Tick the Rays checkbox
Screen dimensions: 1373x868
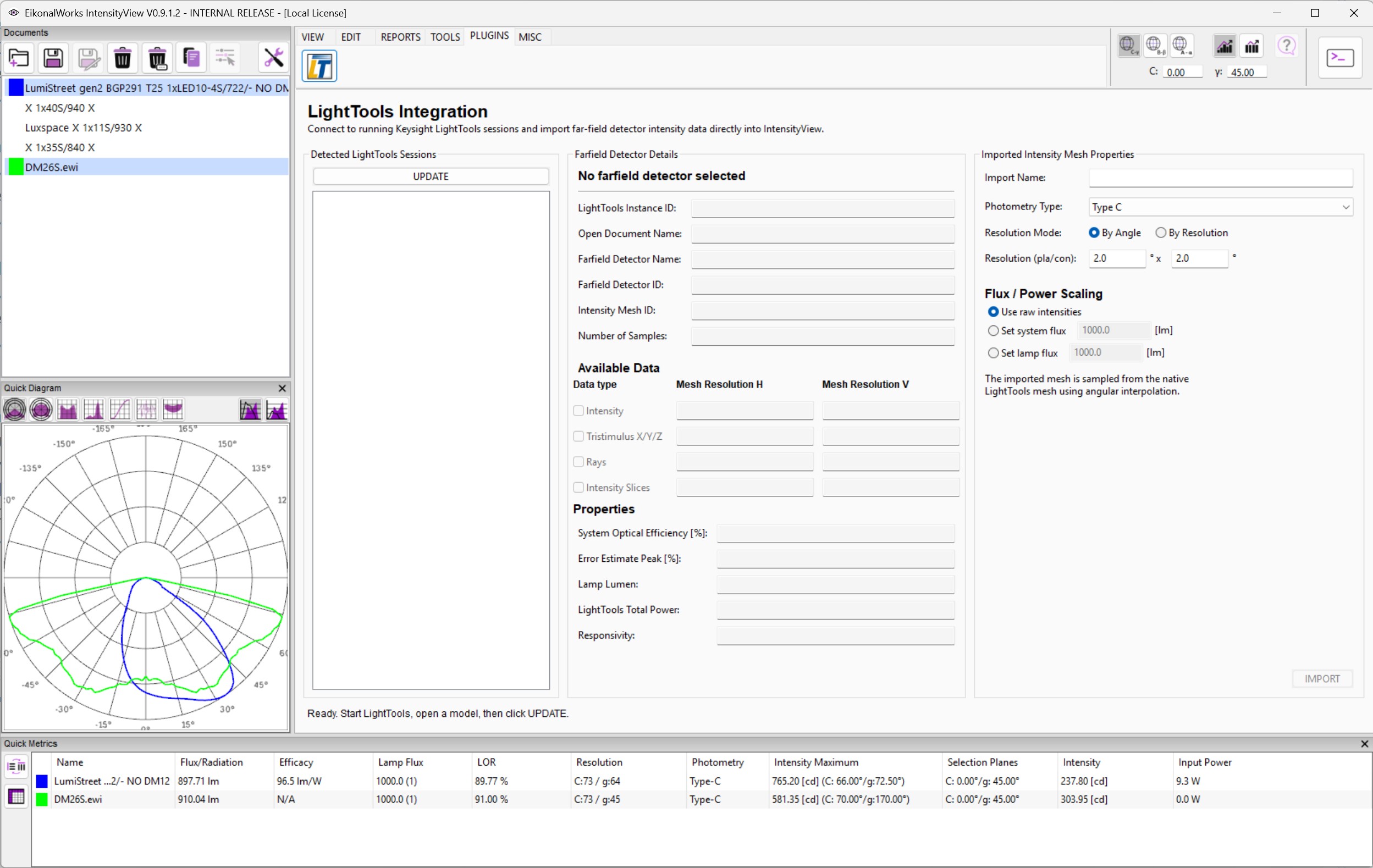coord(578,462)
